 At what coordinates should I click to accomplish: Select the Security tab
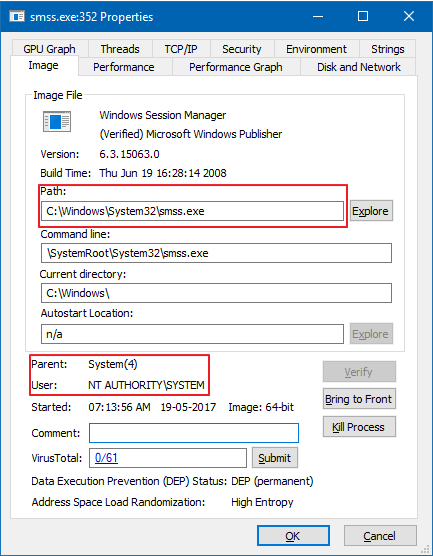pyautogui.click(x=242, y=49)
